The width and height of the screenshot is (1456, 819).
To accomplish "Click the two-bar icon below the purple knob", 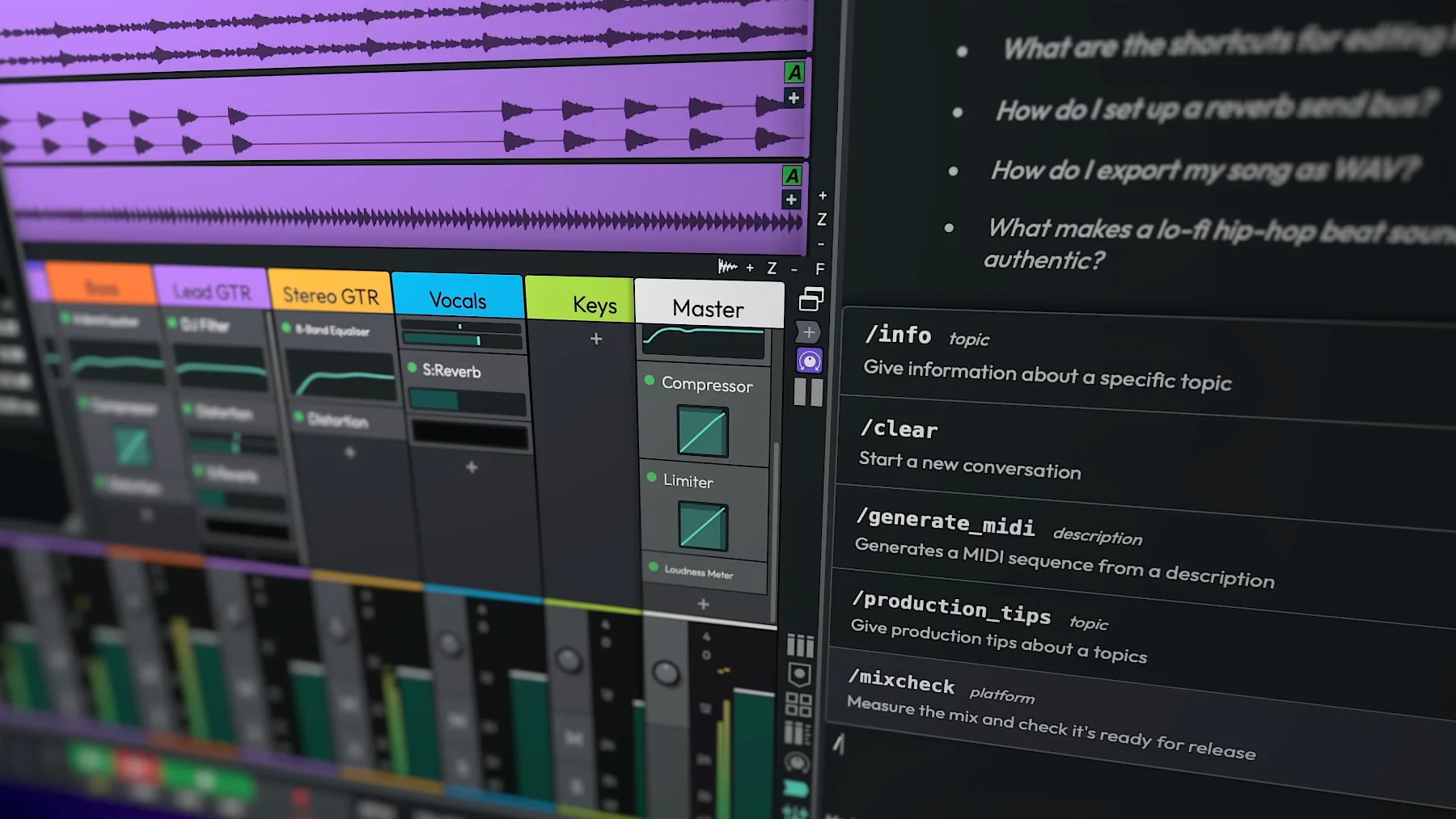I will click(808, 392).
